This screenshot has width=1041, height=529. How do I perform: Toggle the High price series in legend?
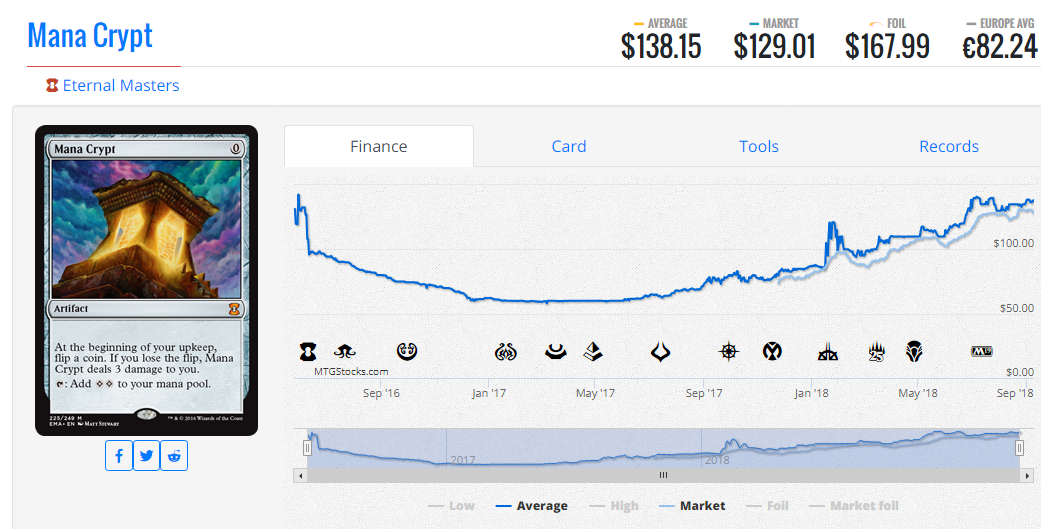pos(614,506)
